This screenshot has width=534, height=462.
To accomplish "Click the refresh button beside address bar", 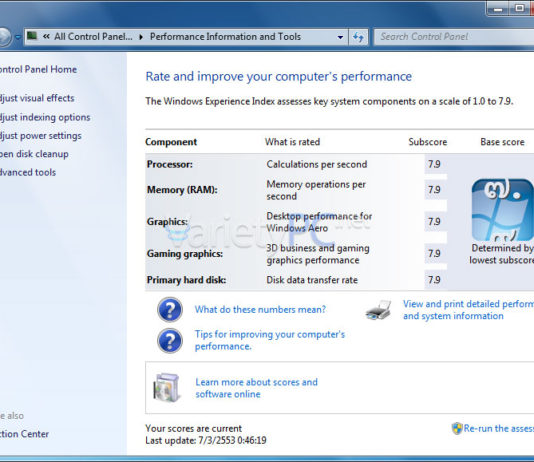I will tap(358, 37).
